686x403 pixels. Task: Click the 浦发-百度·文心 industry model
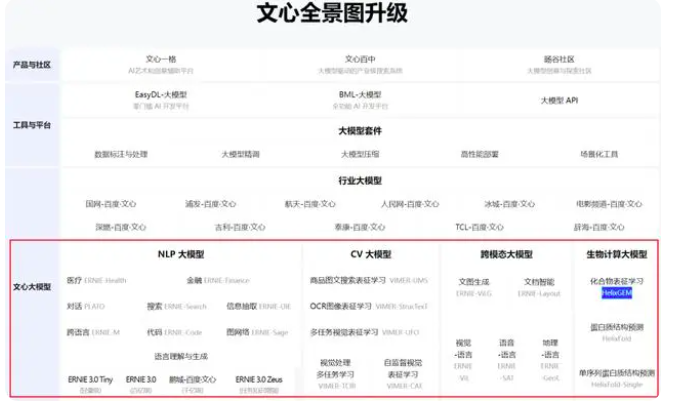click(x=210, y=204)
